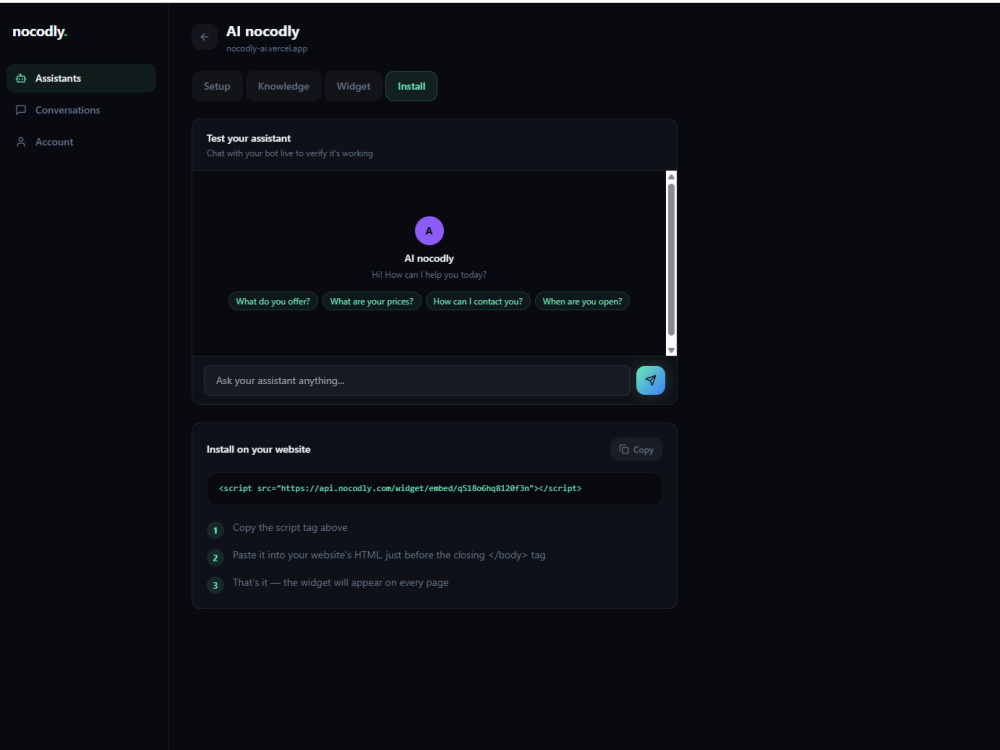The width and height of the screenshot is (1000, 750).
Task: Click "Chat with your bot live" description
Action: [290, 154]
